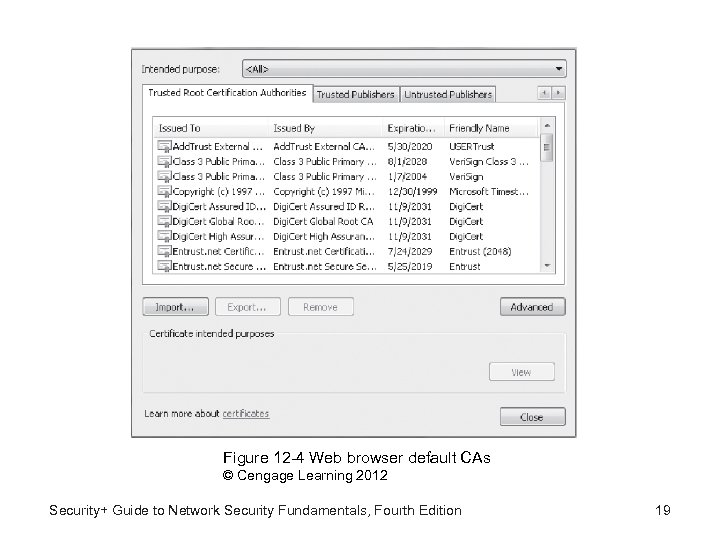720x540 pixels.
Task: Sort by the Friendly Name column header
Action: pos(491,128)
